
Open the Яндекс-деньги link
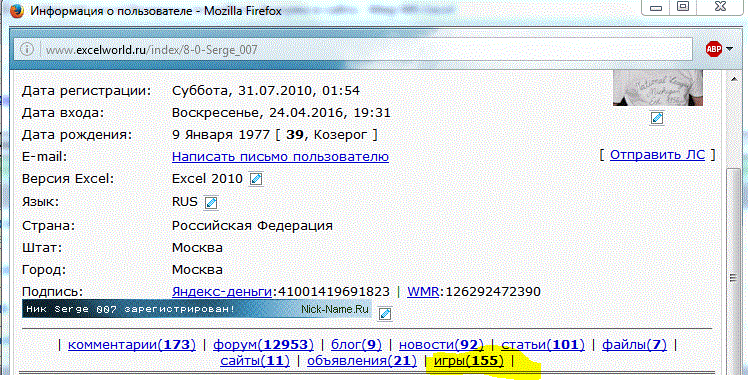pos(222,291)
